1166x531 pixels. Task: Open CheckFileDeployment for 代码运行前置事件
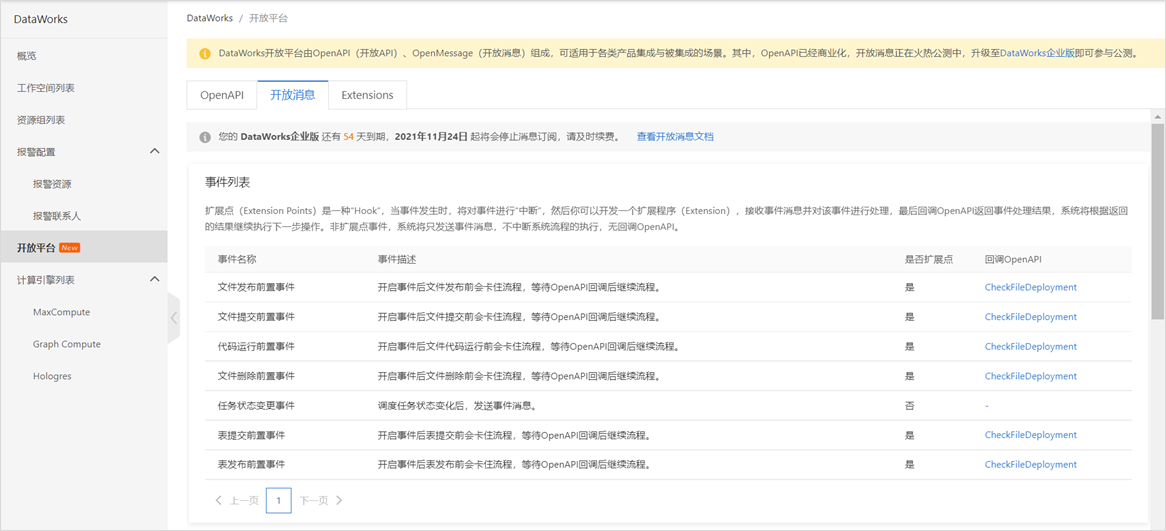click(1030, 347)
